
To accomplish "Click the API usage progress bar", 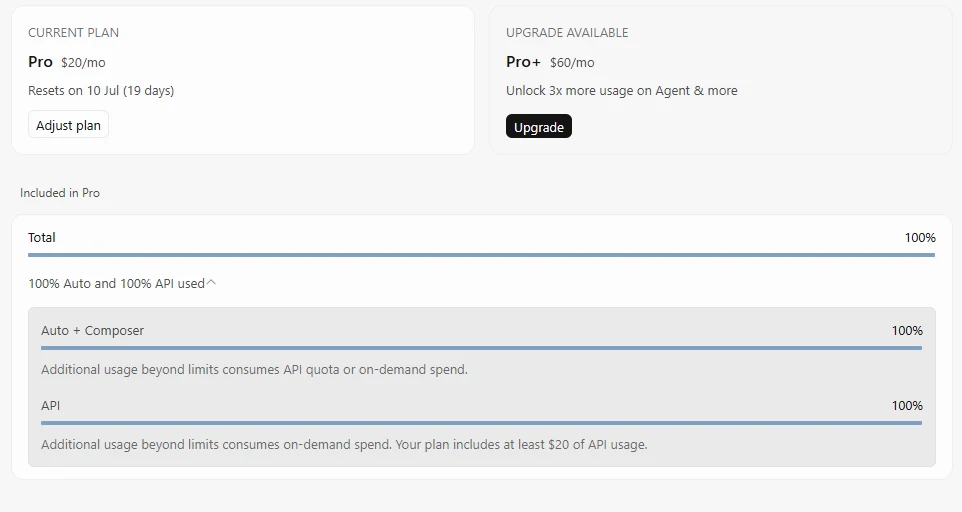I will [481, 422].
